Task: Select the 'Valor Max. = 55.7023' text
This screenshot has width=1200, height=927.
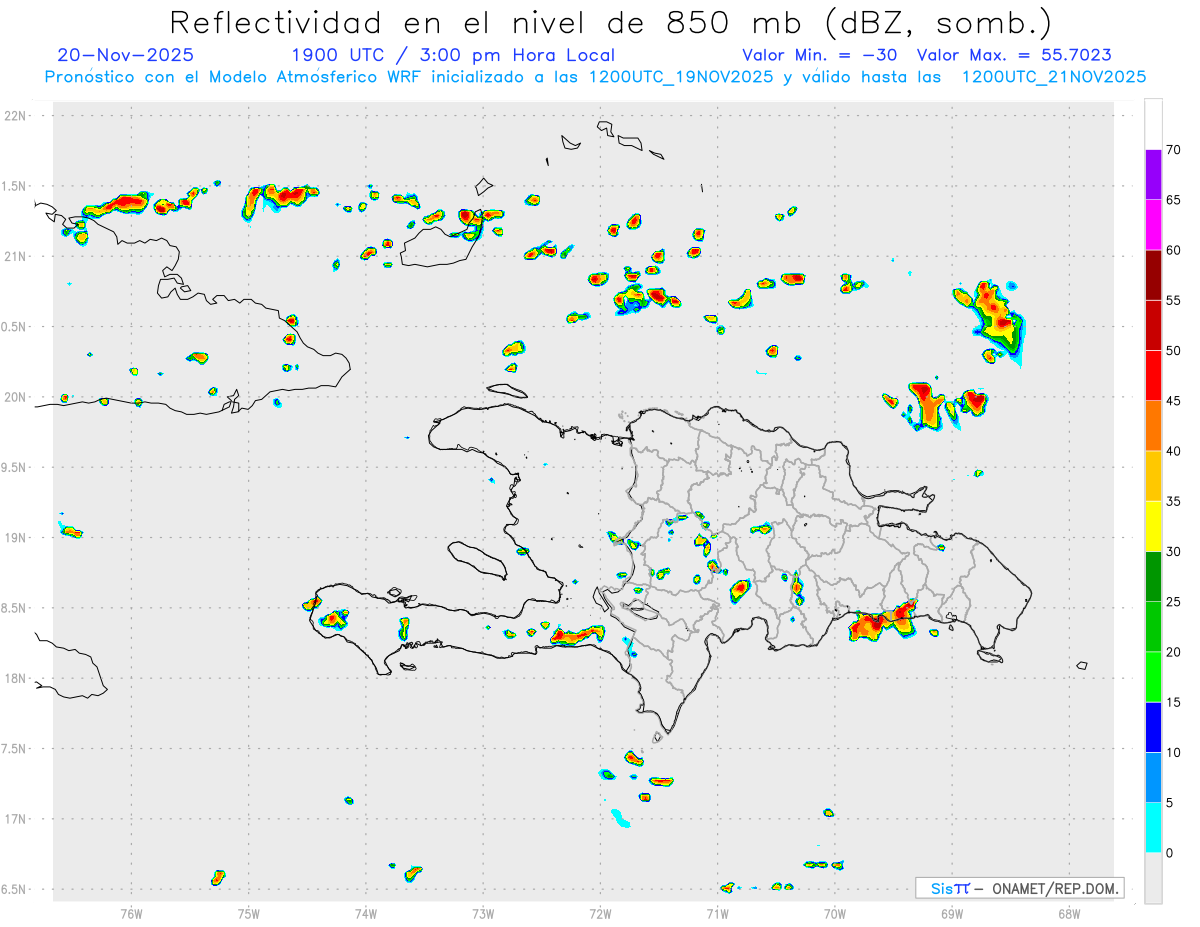Action: 1014,55
